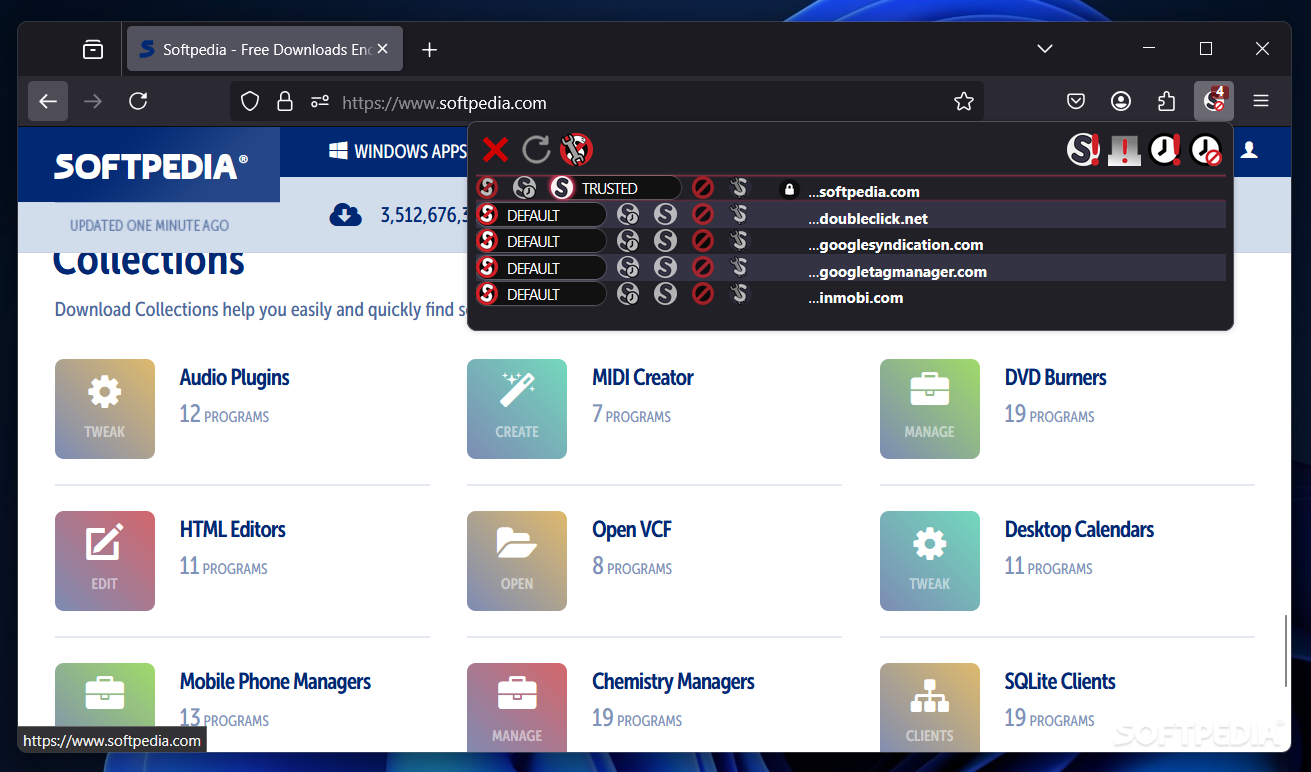Image resolution: width=1311 pixels, height=772 pixels.
Task: Disable restrictions globally in NoScript
Action: (x=1083, y=150)
